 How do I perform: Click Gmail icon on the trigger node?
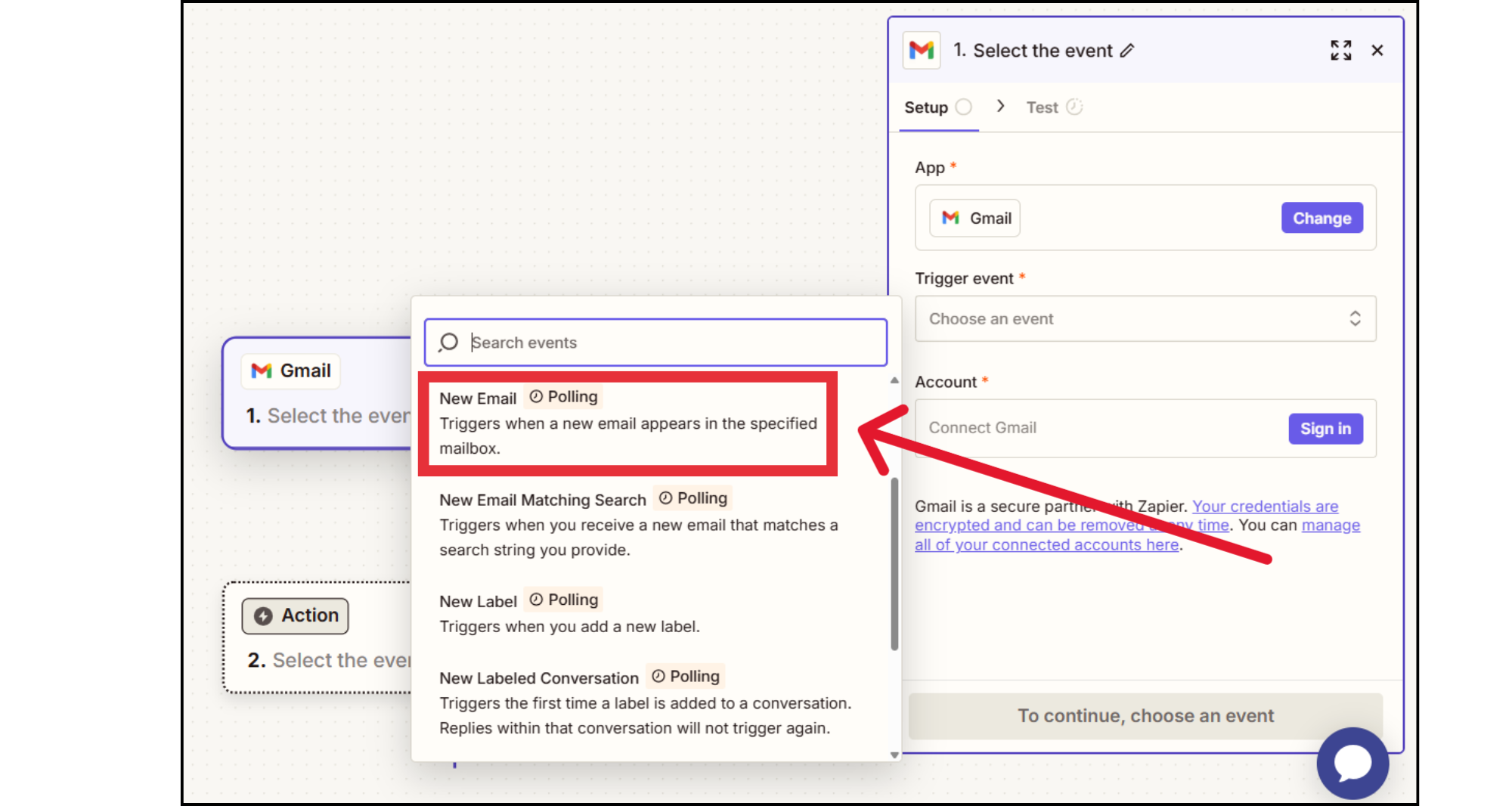click(262, 370)
